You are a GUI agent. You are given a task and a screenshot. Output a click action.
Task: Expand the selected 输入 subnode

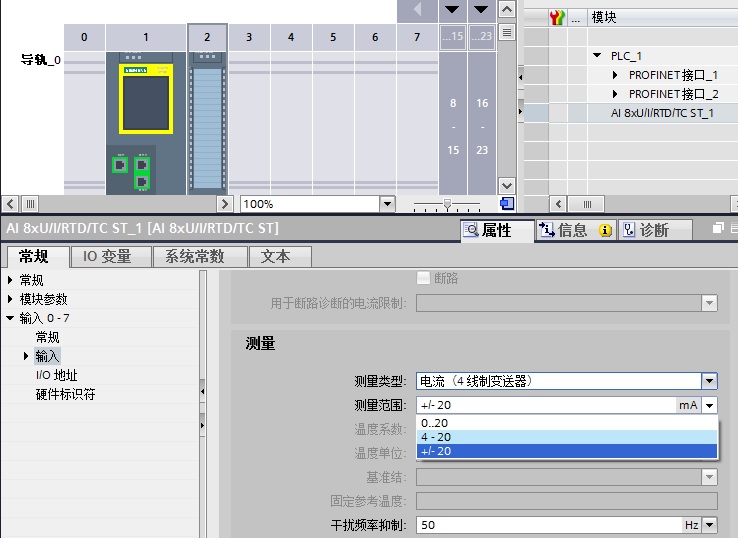point(26,356)
